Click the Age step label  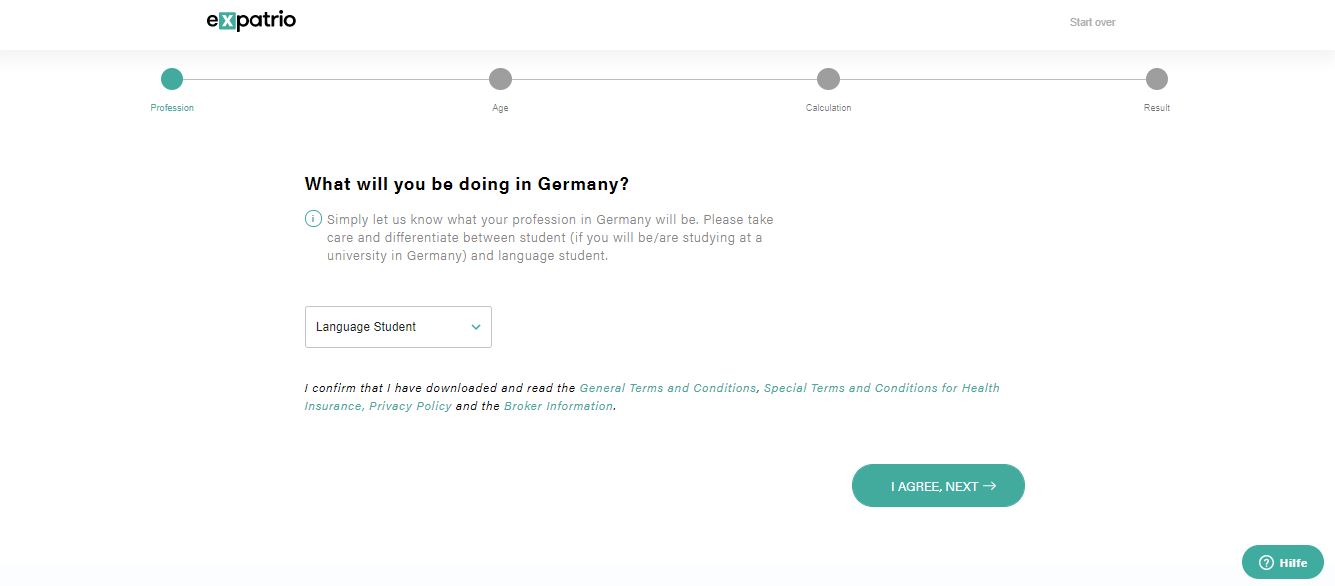(500, 108)
